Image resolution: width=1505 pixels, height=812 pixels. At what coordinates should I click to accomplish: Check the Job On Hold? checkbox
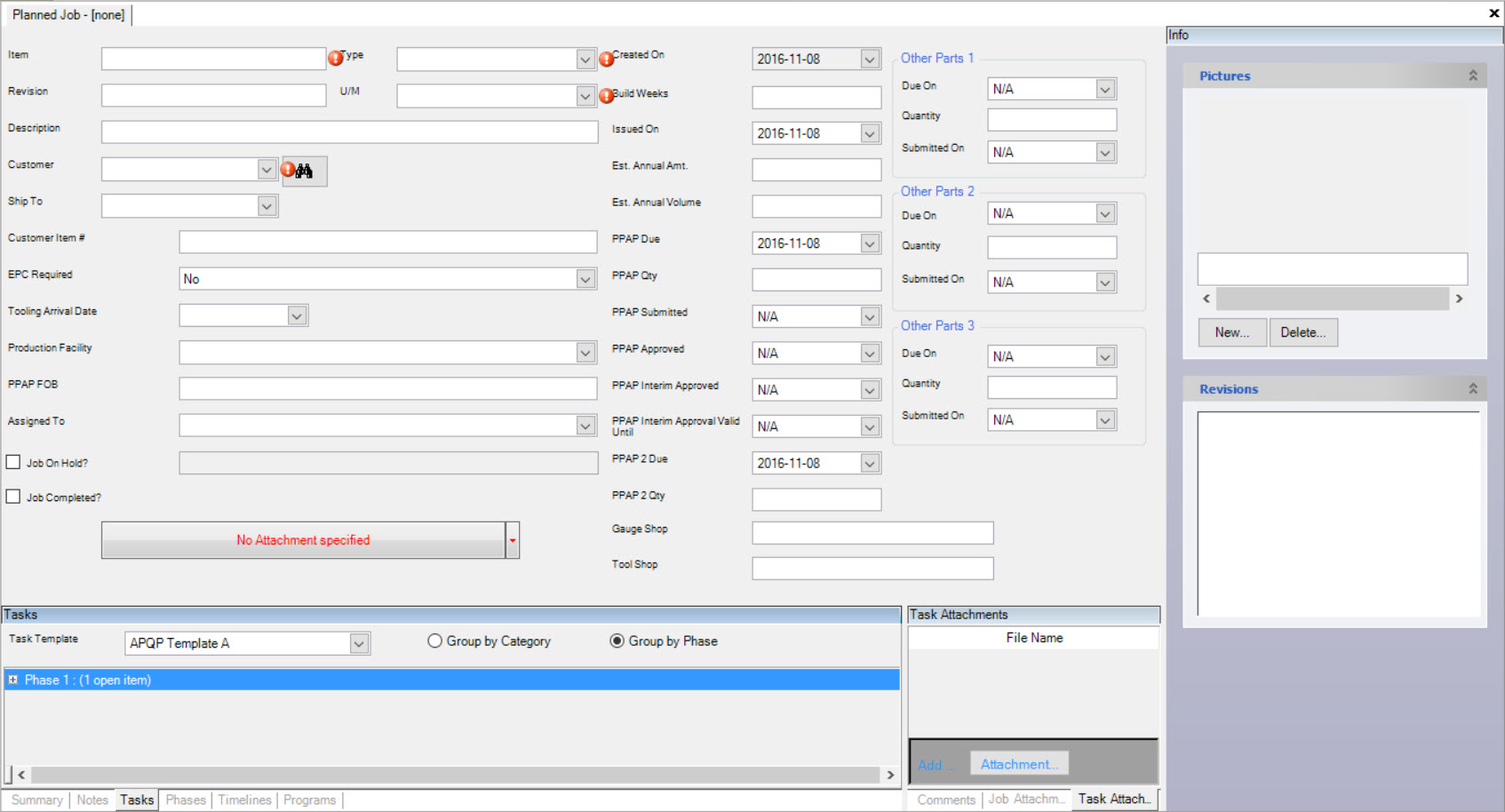pos(13,462)
